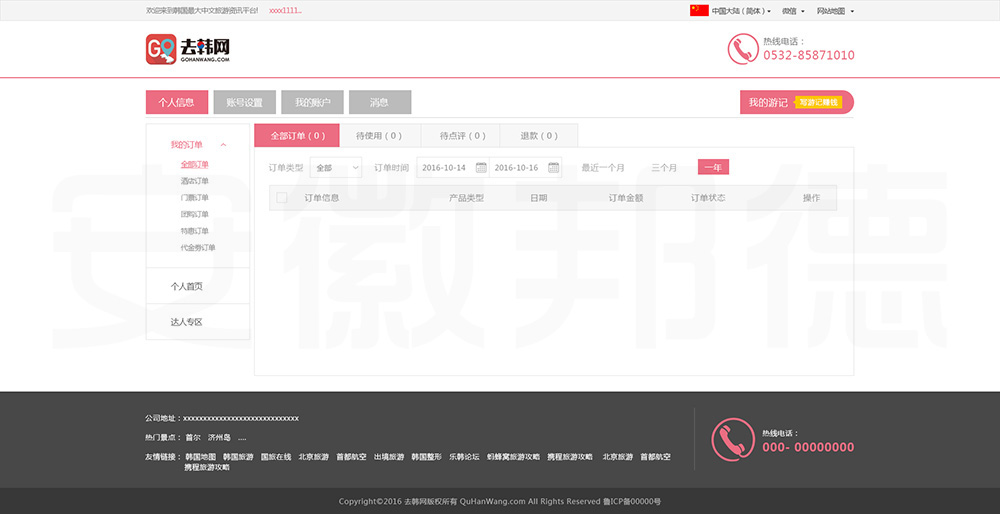Image resolution: width=1000 pixels, height=514 pixels.
Task: Click the 我的游记 button
Action: [x=767, y=102]
